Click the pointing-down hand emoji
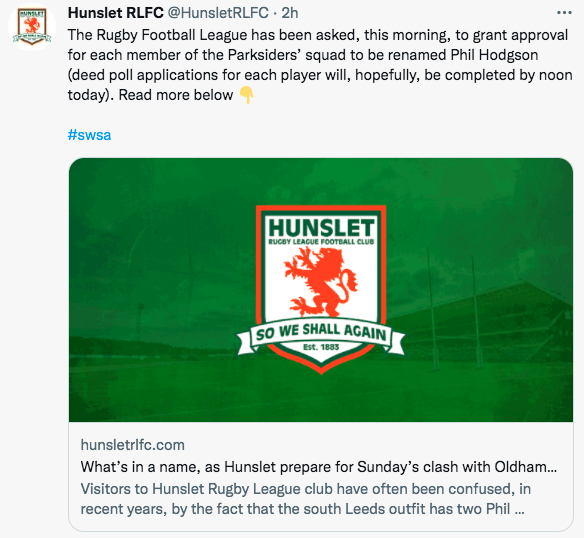This screenshot has width=584, height=538. click(246, 95)
